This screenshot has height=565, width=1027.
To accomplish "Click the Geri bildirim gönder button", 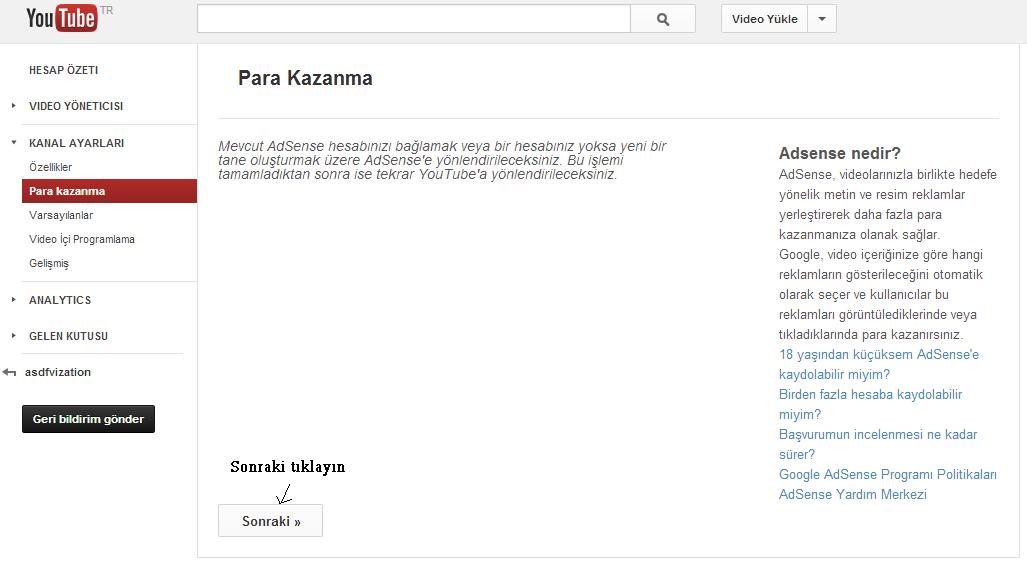I will 88,419.
